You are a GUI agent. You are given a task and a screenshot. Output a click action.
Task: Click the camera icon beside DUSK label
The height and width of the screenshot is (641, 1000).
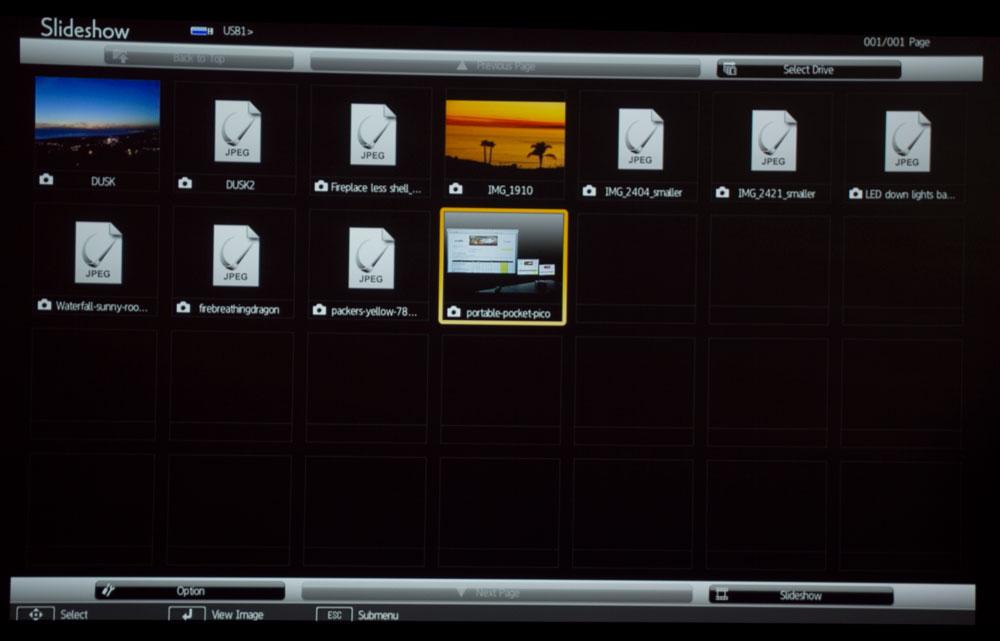coord(46,179)
